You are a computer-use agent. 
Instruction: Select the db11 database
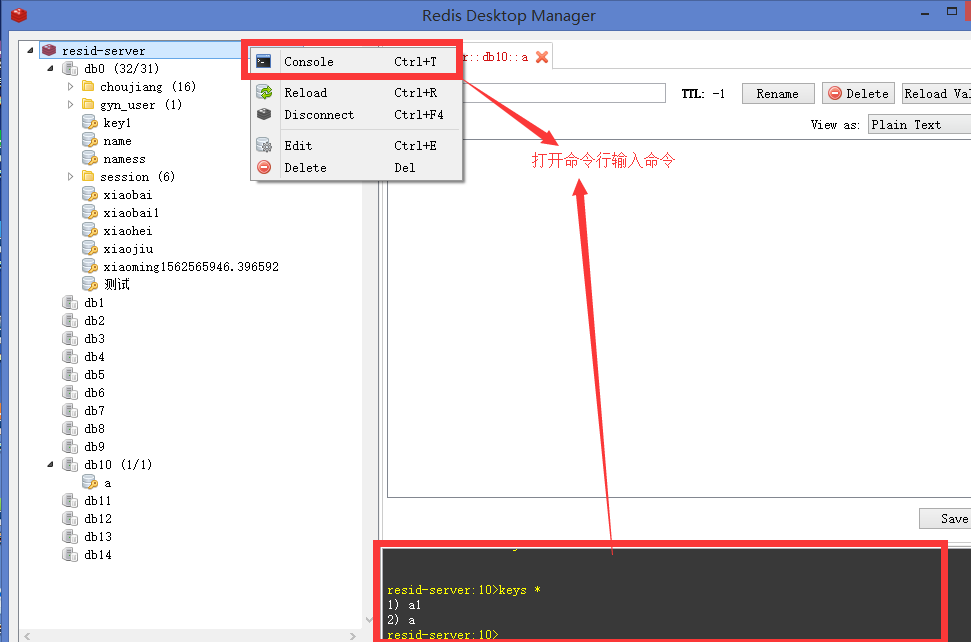point(98,500)
